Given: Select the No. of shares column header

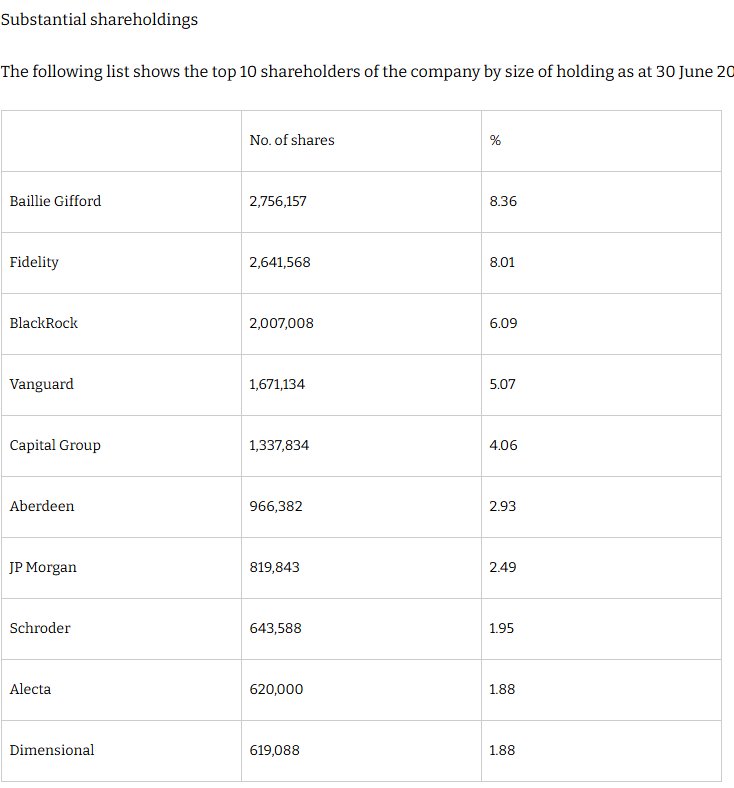Looking at the screenshot, I should (292, 140).
